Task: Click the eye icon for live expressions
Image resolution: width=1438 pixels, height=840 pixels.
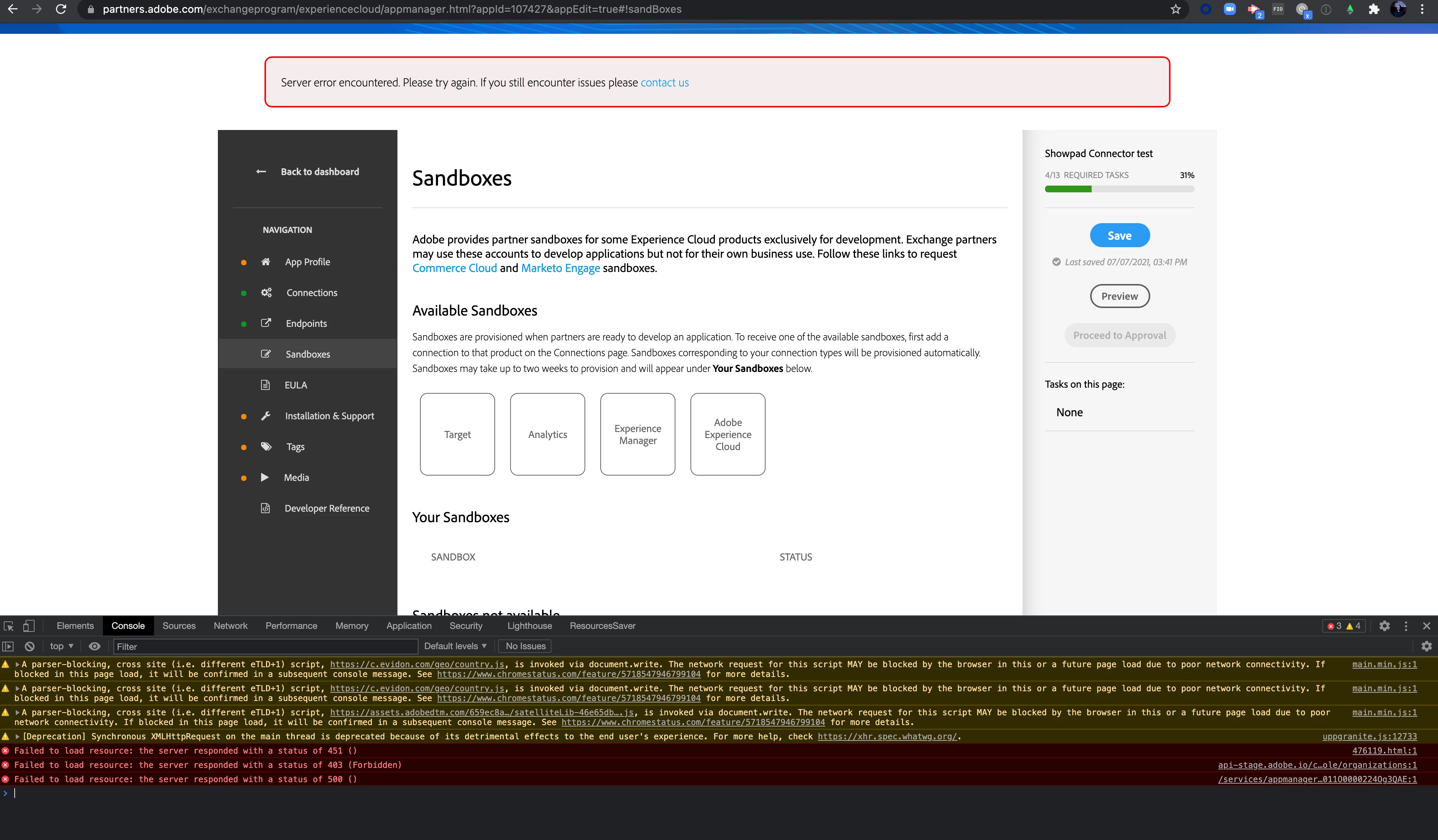Action: coord(95,646)
